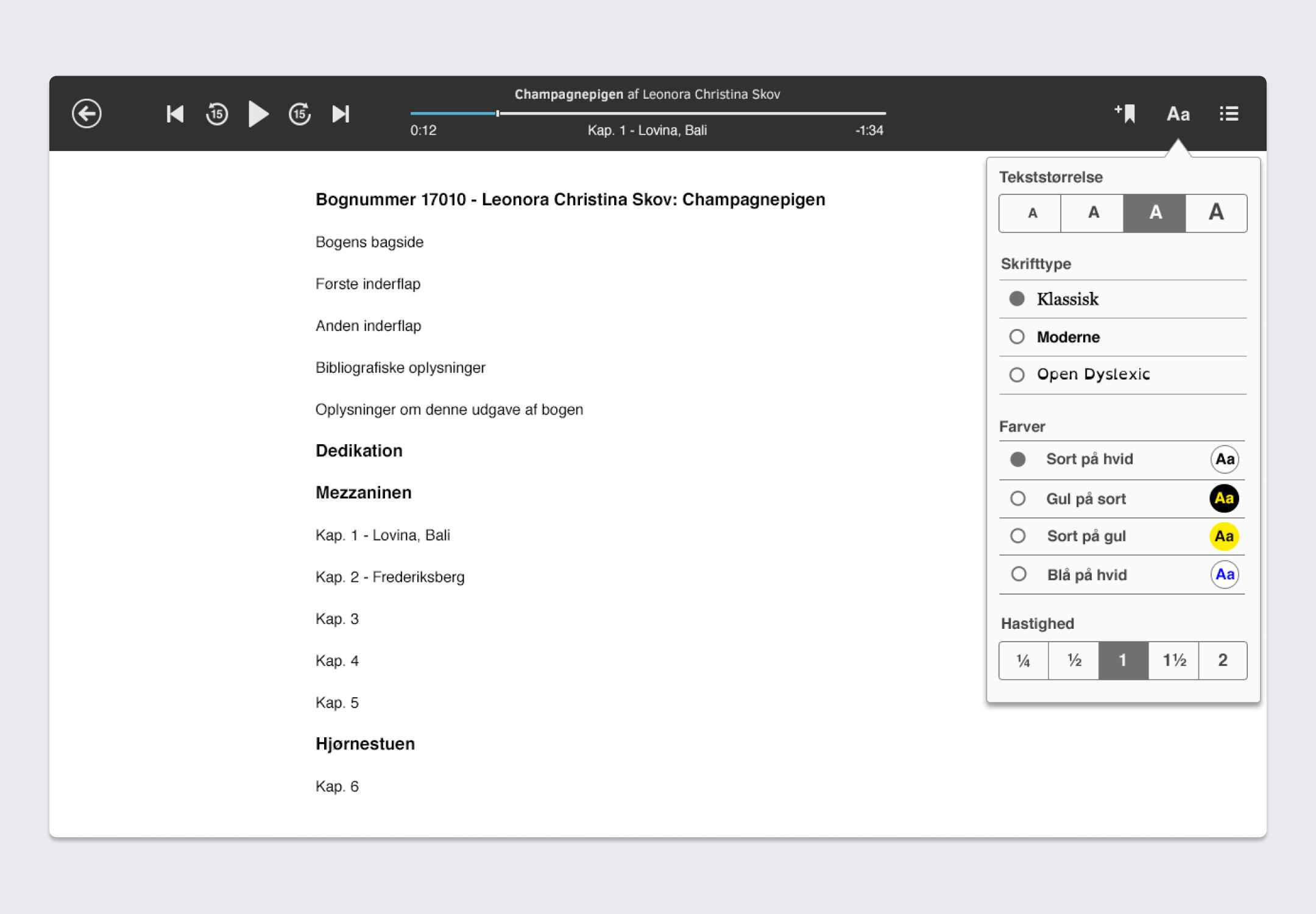This screenshot has height=914, width=1316.
Task: Select the Open Dyslexic font
Action: click(1123, 375)
